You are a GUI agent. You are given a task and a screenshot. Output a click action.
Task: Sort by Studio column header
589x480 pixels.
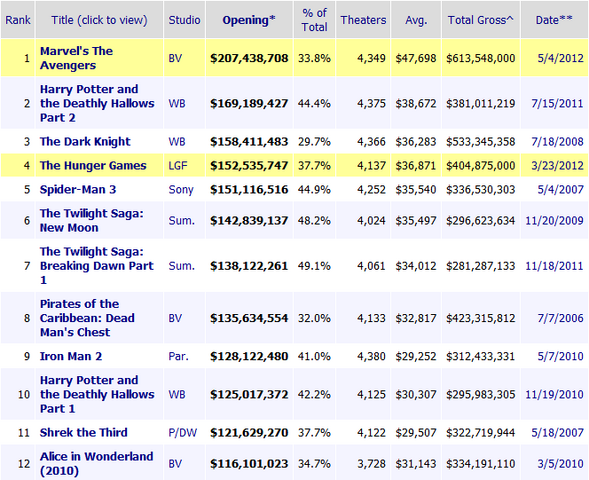pos(184,20)
